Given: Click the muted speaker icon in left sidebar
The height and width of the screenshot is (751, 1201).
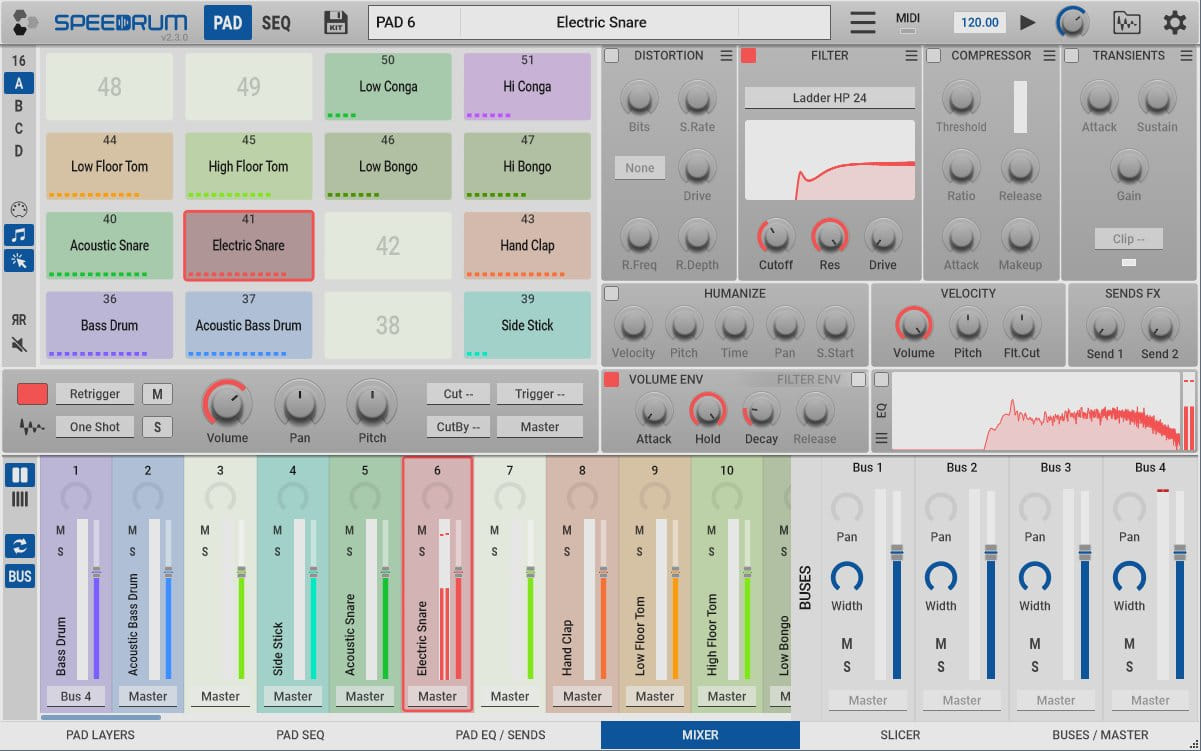Looking at the screenshot, I should tap(19, 345).
